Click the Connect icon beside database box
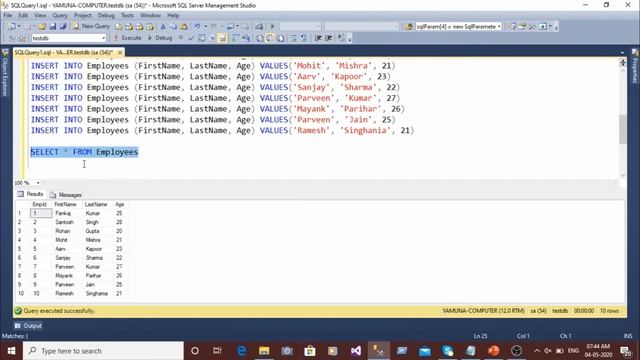 click(x=12, y=38)
